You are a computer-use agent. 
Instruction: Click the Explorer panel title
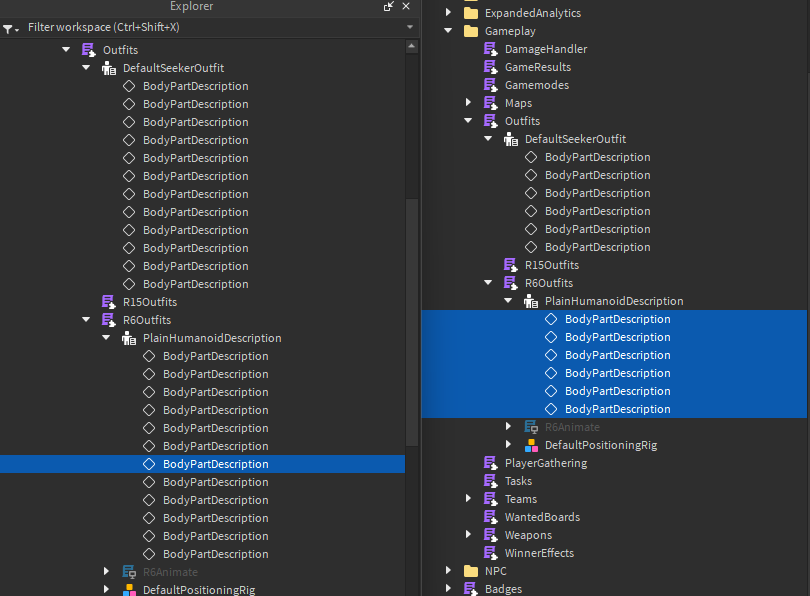click(191, 7)
